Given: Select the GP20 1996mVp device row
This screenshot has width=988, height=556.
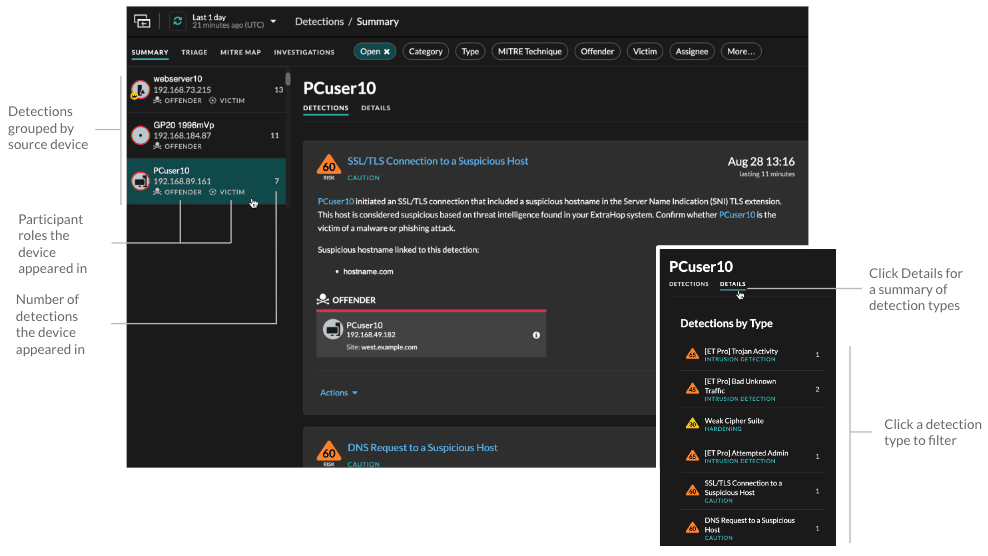Looking at the screenshot, I should coord(206,135).
